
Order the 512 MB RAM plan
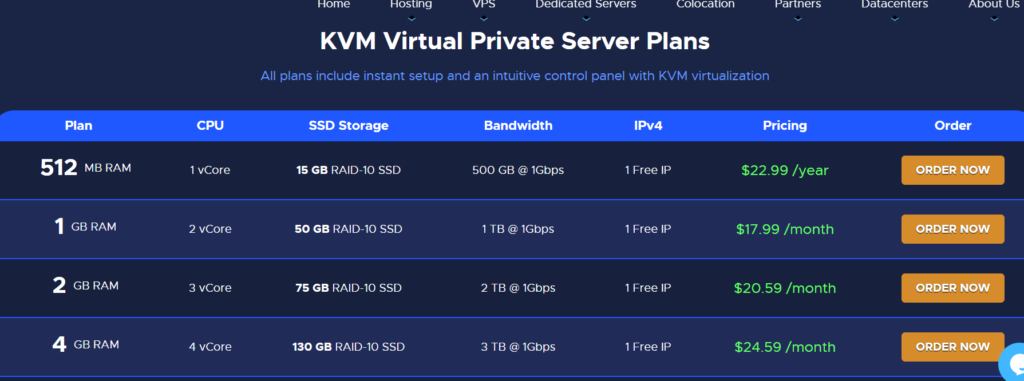[953, 170]
